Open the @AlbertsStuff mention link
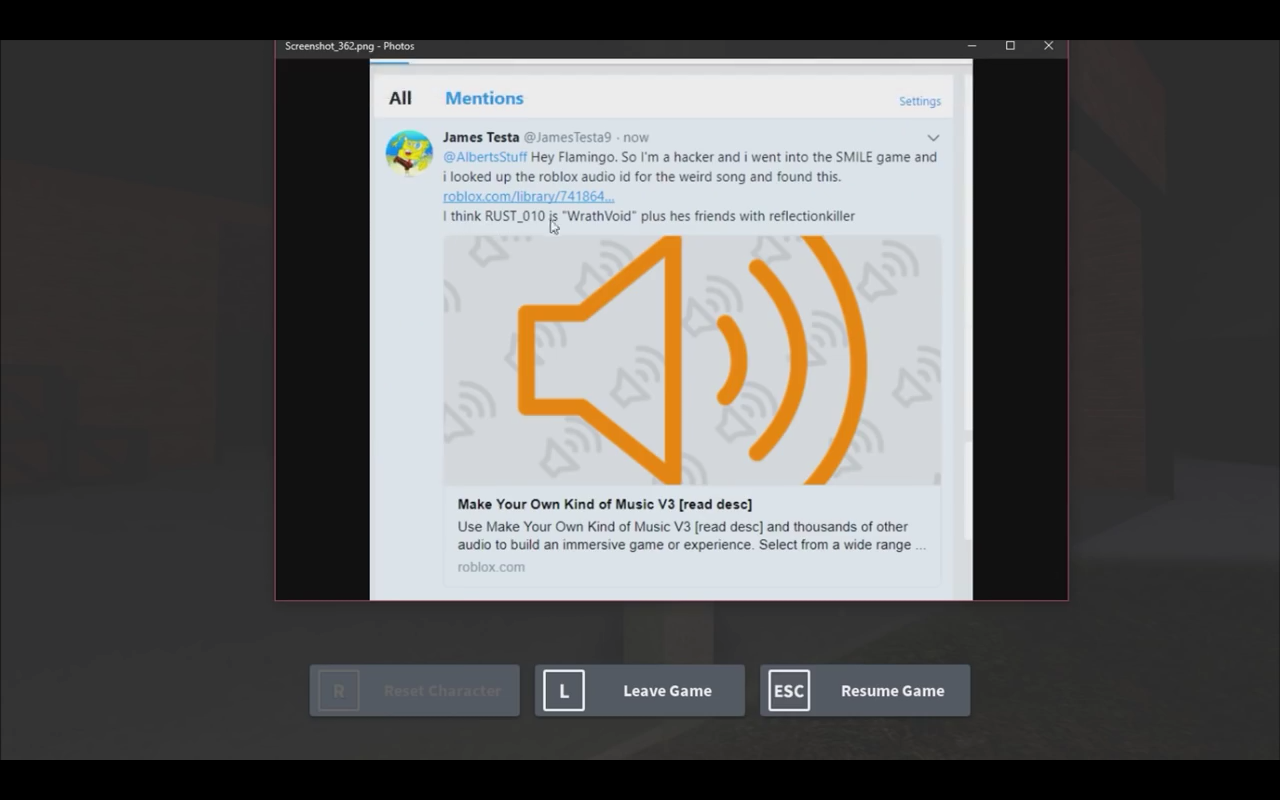This screenshot has height=800, width=1280. pos(485,157)
